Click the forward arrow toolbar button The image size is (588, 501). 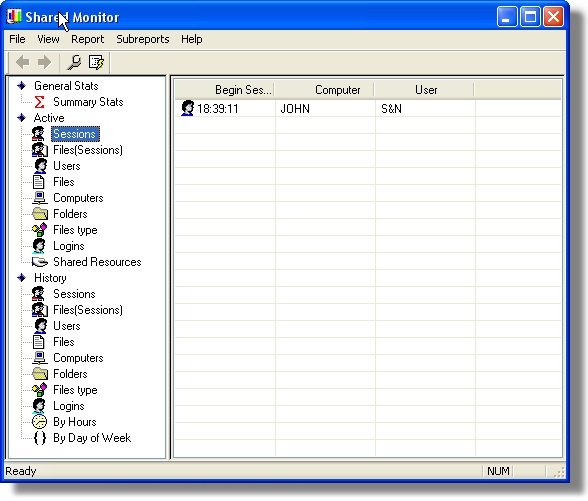pos(45,62)
